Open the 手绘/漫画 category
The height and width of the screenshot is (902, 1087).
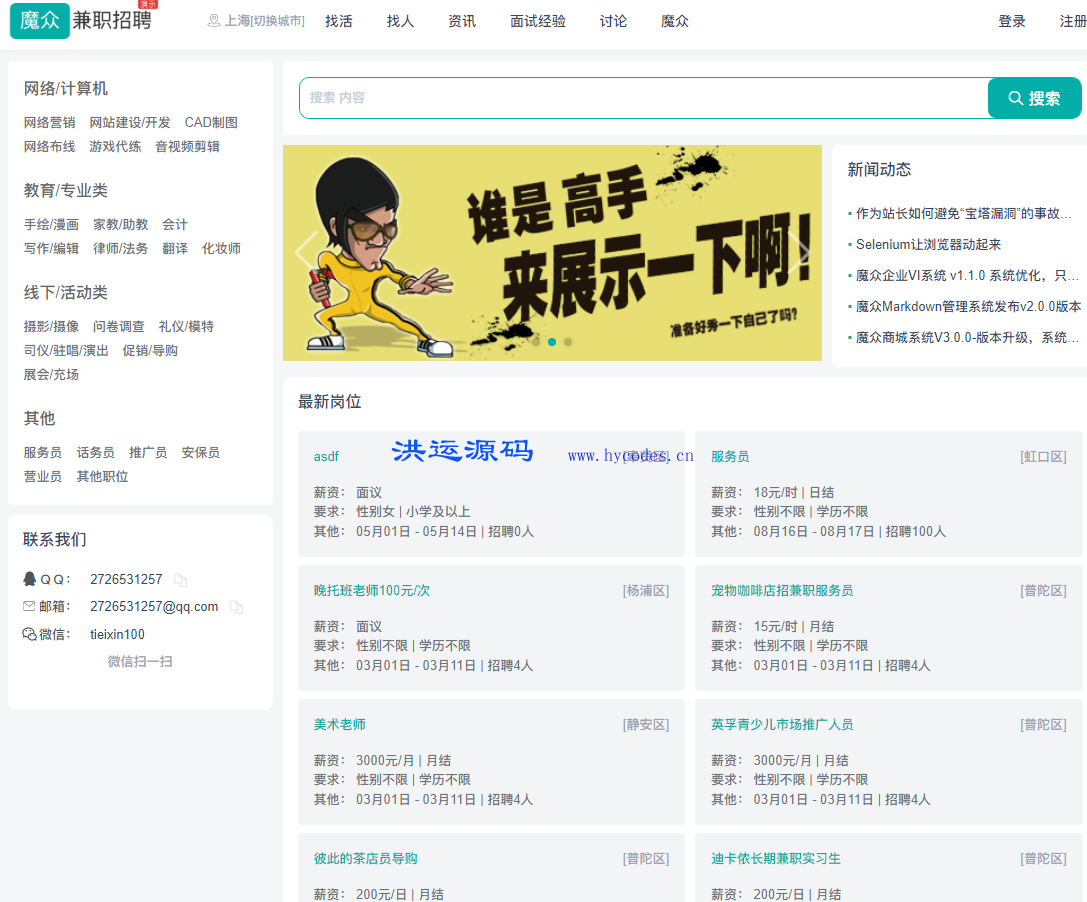point(51,225)
